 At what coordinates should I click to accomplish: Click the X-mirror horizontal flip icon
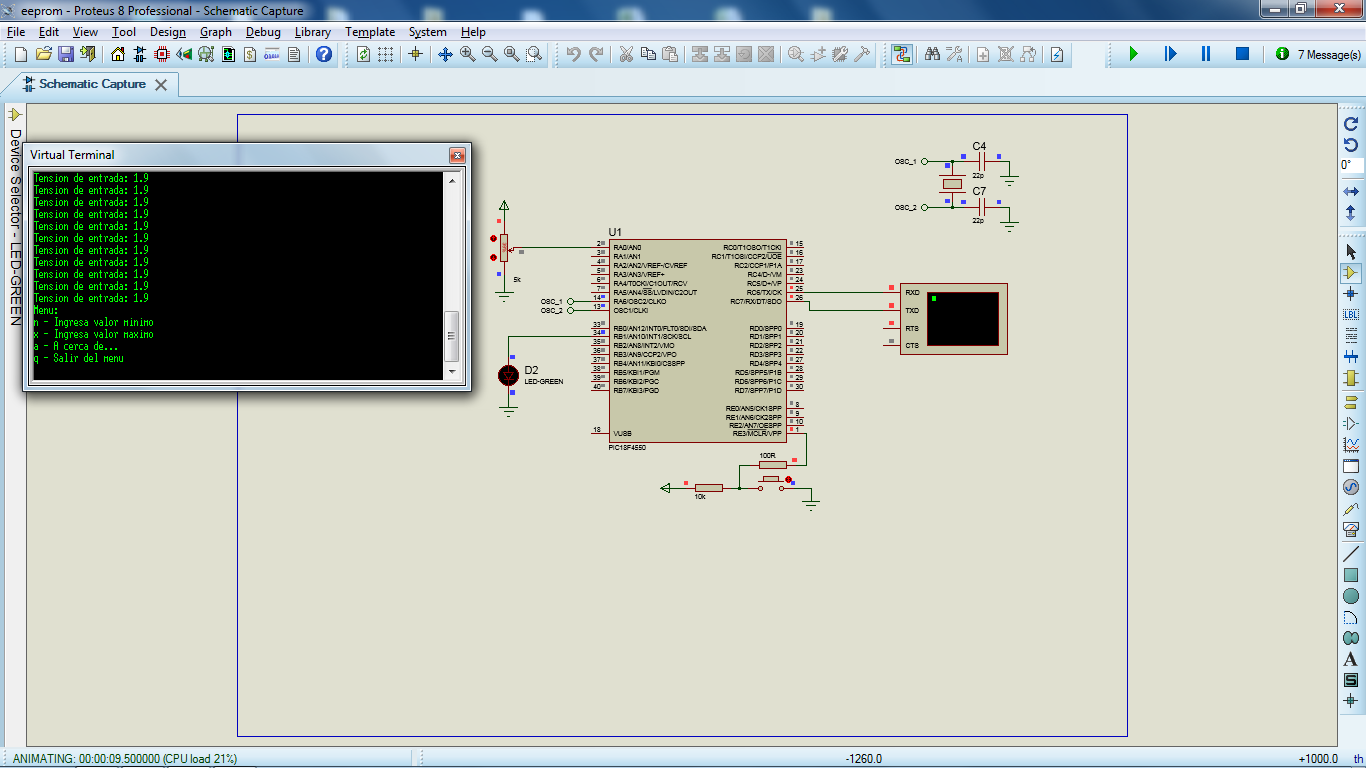(1351, 191)
